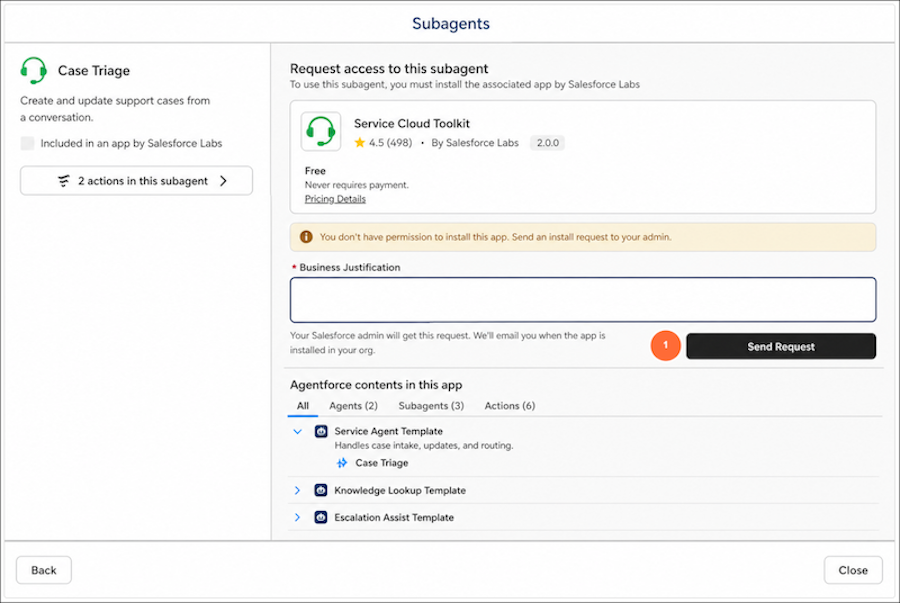Toggle the Included in an app checkbox
This screenshot has height=603, width=900.
pyautogui.click(x=27, y=143)
